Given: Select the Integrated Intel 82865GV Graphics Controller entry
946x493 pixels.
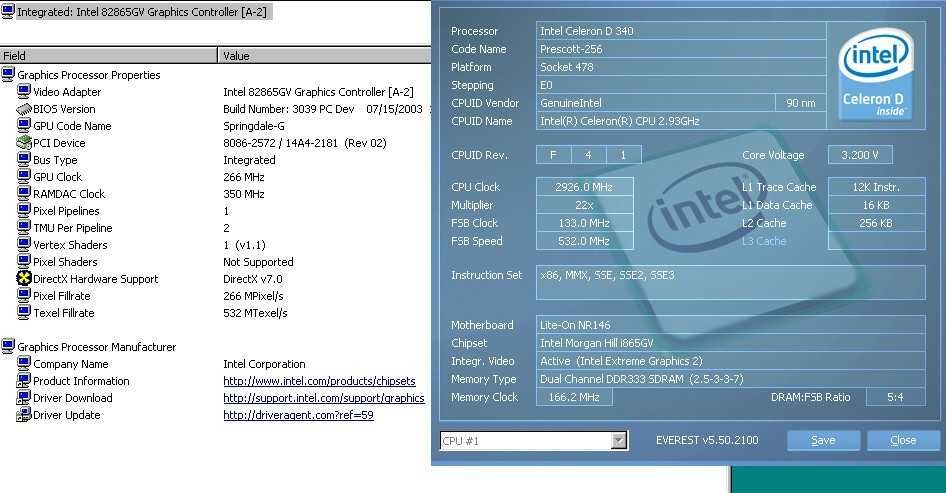Looking at the screenshot, I should tap(142, 11).
